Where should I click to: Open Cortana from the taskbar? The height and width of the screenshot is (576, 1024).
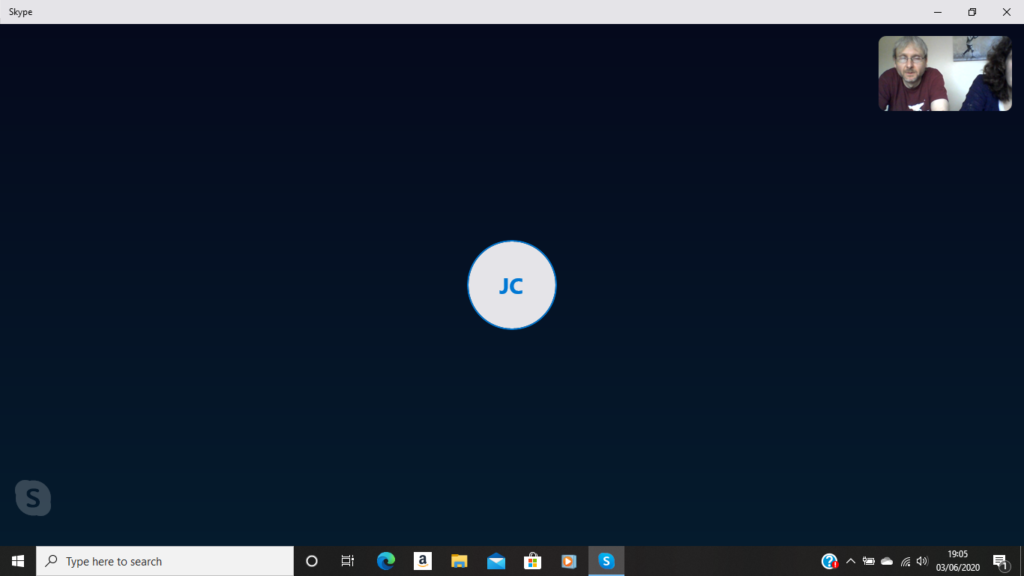click(x=311, y=561)
